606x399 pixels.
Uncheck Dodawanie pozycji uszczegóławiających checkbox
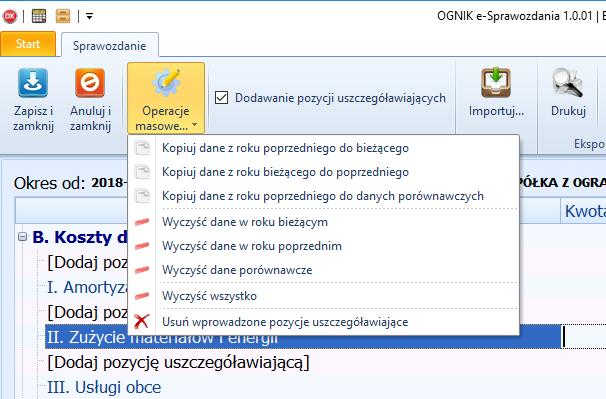click(221, 97)
